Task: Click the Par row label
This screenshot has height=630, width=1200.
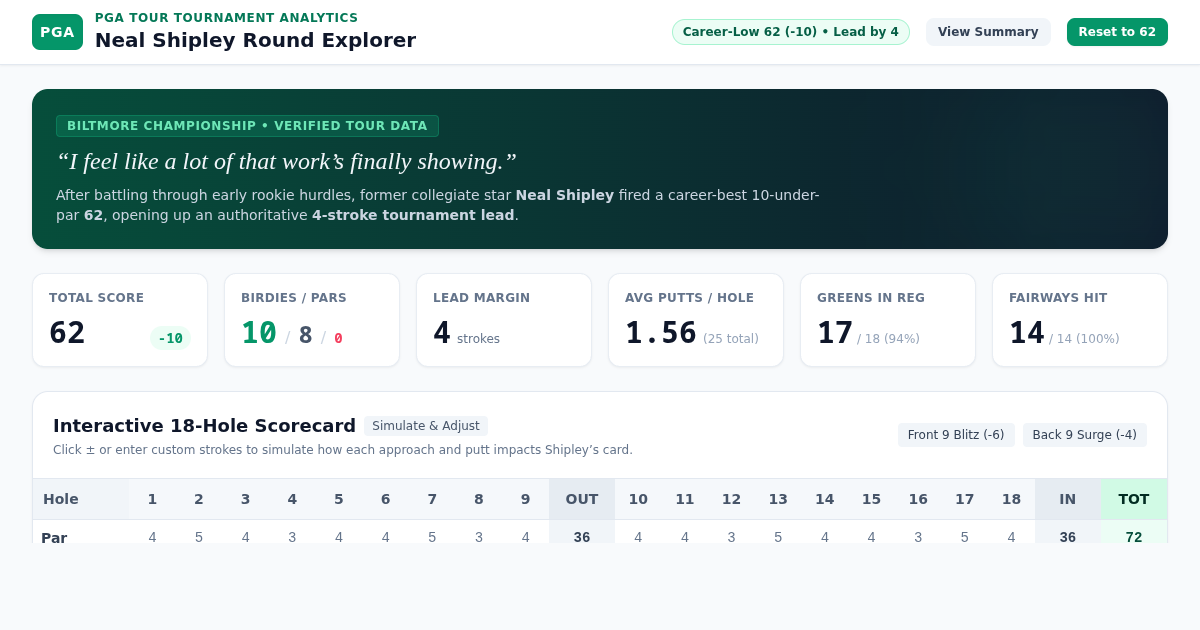Action: tap(54, 537)
